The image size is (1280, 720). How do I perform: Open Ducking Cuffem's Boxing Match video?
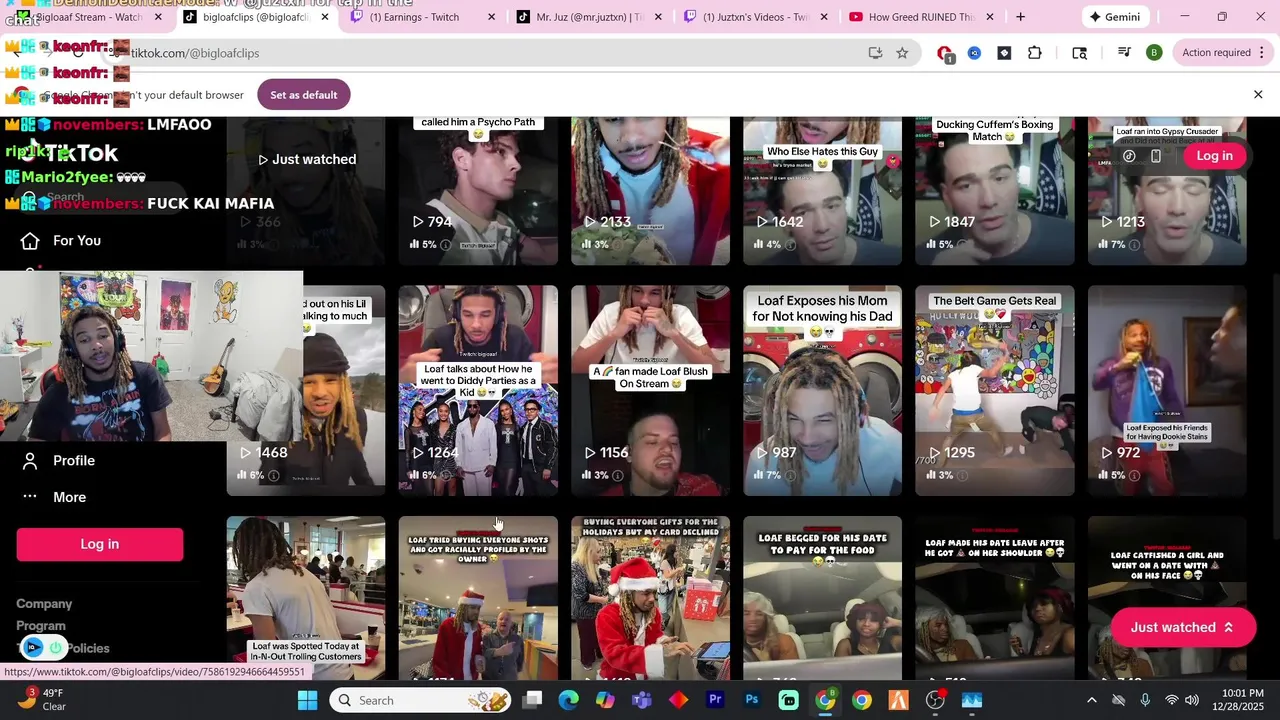(995, 191)
